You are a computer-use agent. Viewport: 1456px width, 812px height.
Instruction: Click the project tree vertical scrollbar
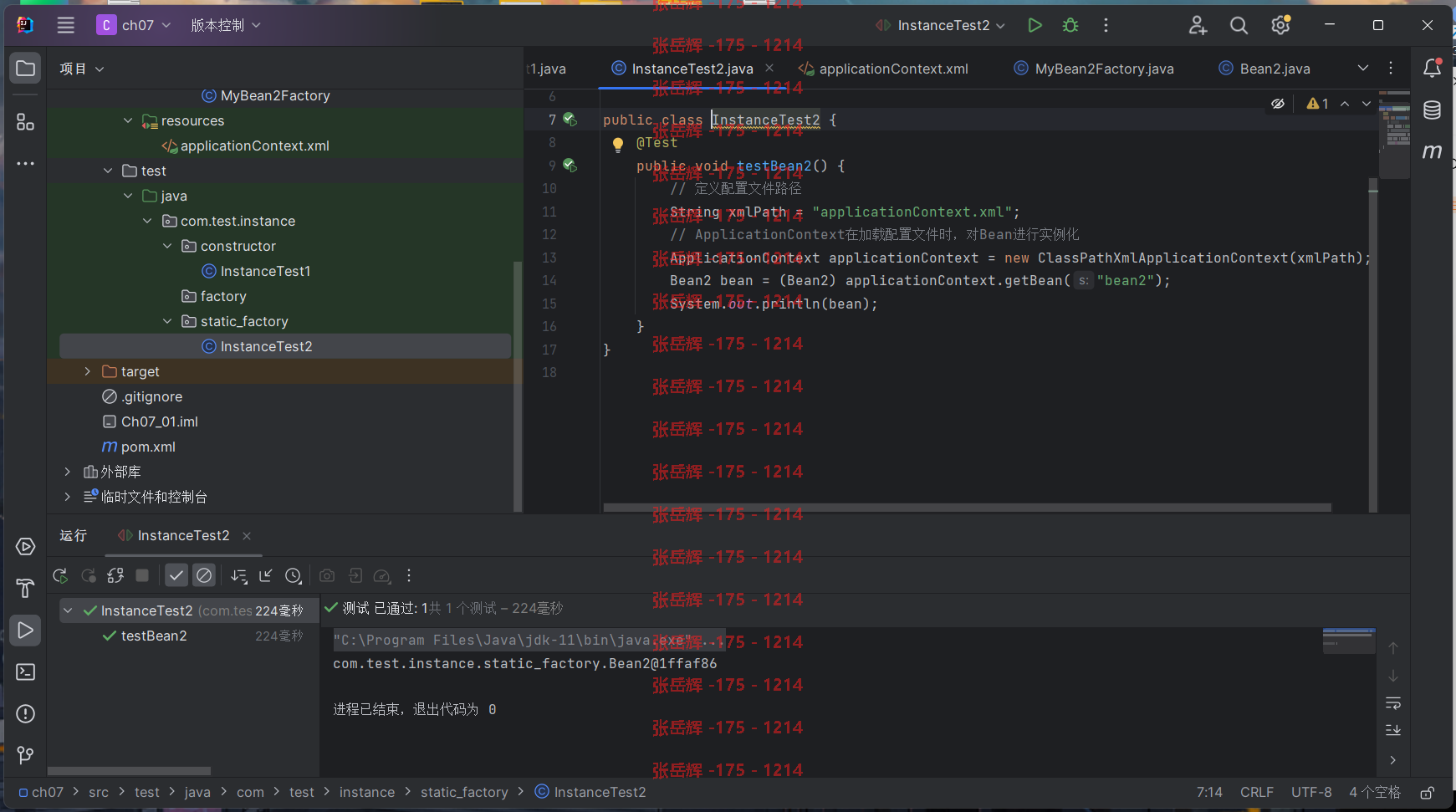(517, 385)
